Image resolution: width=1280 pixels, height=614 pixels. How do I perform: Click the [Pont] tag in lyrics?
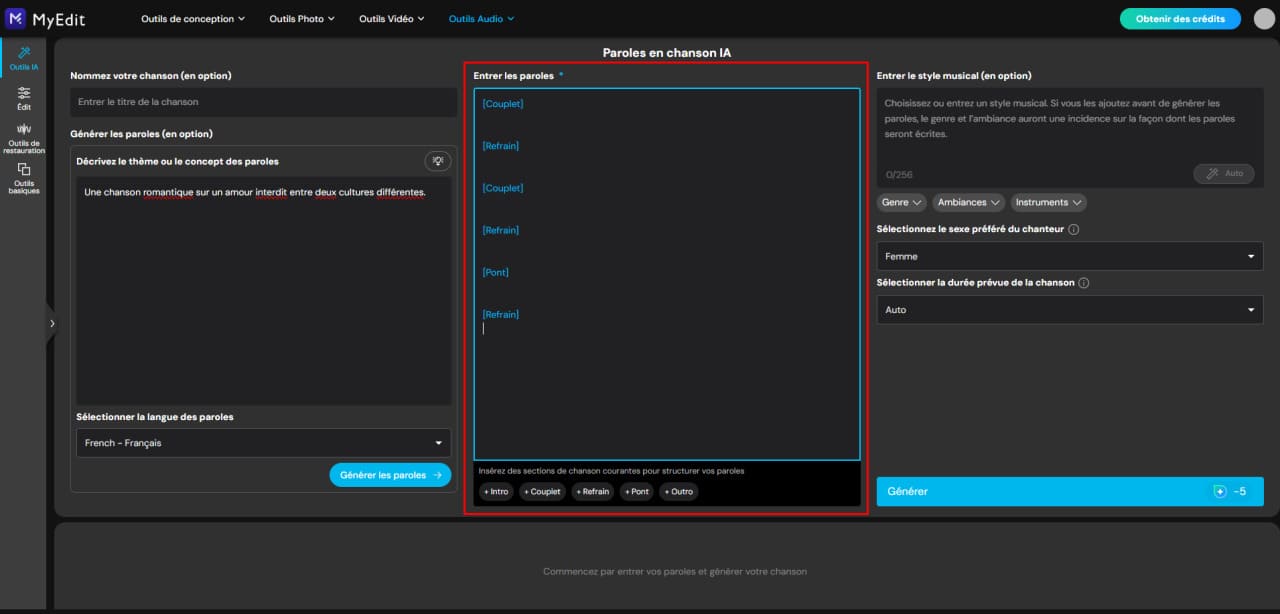pos(497,272)
